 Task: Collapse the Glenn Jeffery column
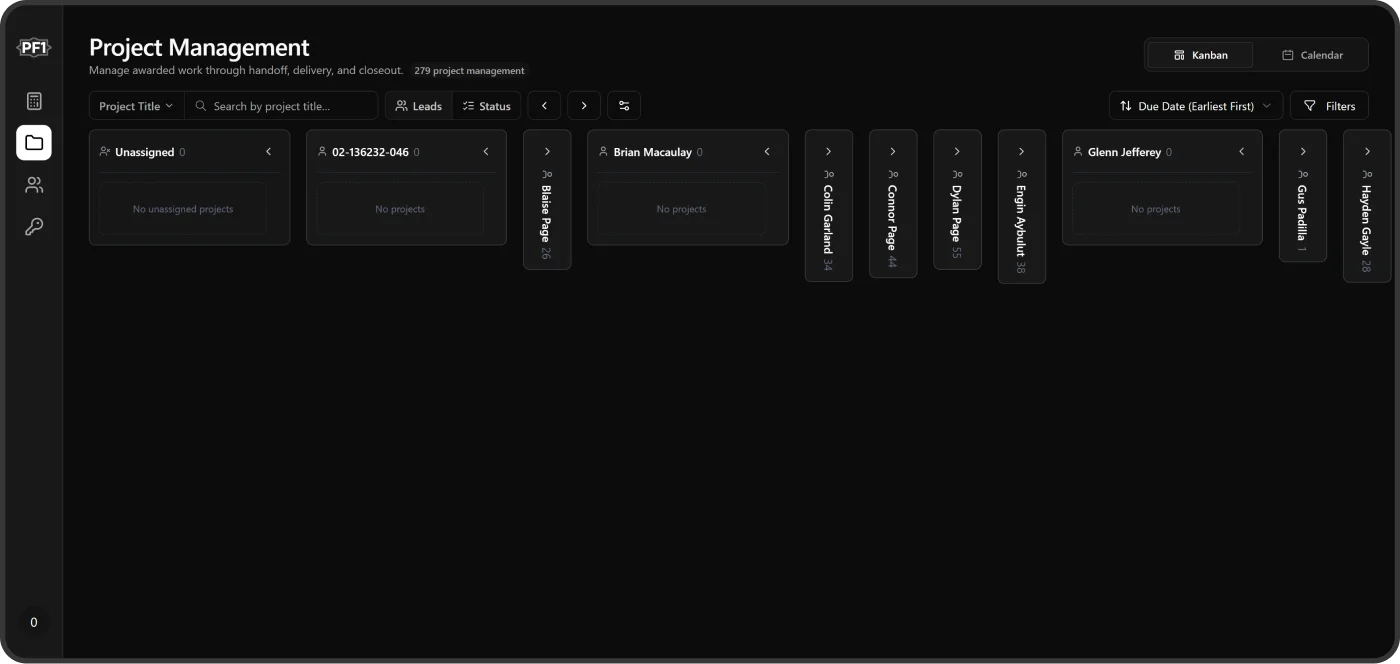[x=1242, y=152]
